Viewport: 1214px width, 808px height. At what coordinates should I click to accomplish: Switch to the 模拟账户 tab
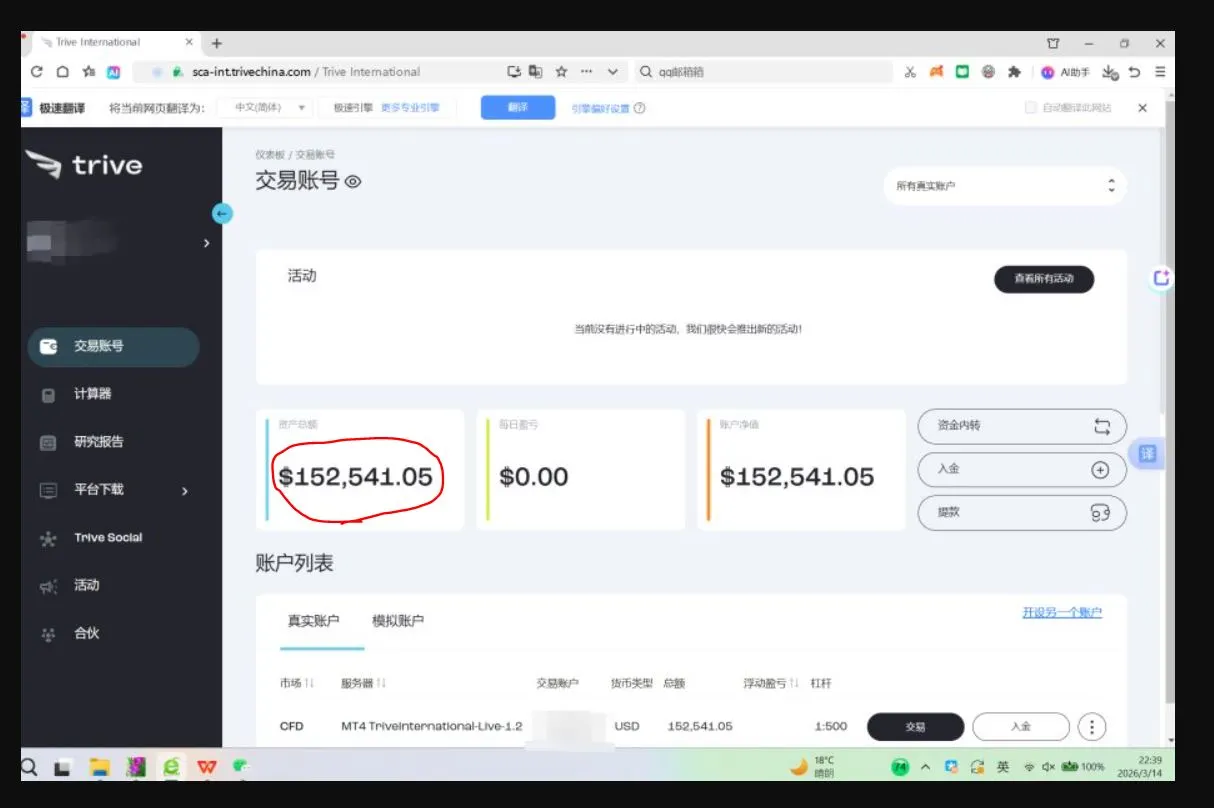tap(398, 621)
